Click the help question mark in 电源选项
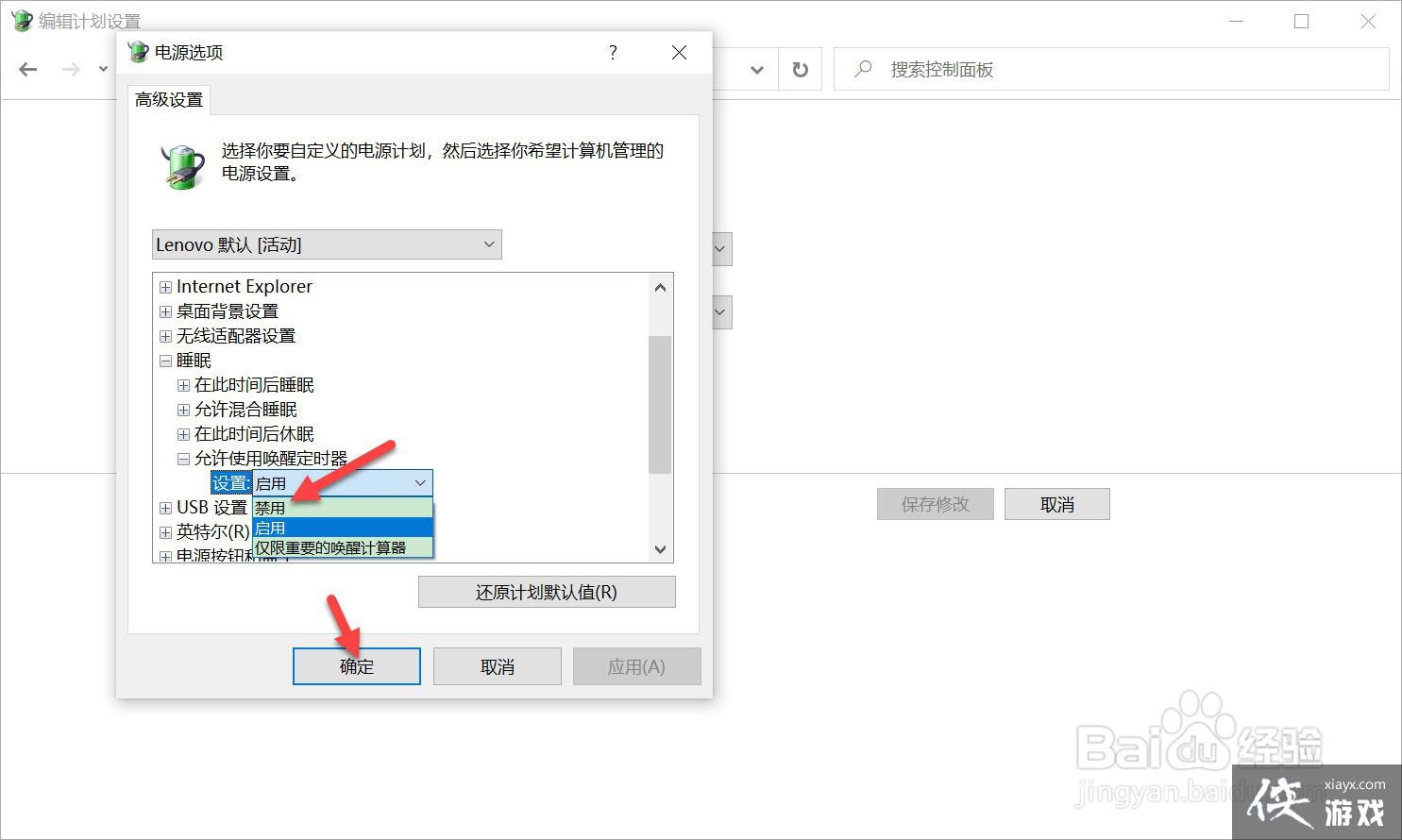Image resolution: width=1402 pixels, height=840 pixels. point(613,52)
